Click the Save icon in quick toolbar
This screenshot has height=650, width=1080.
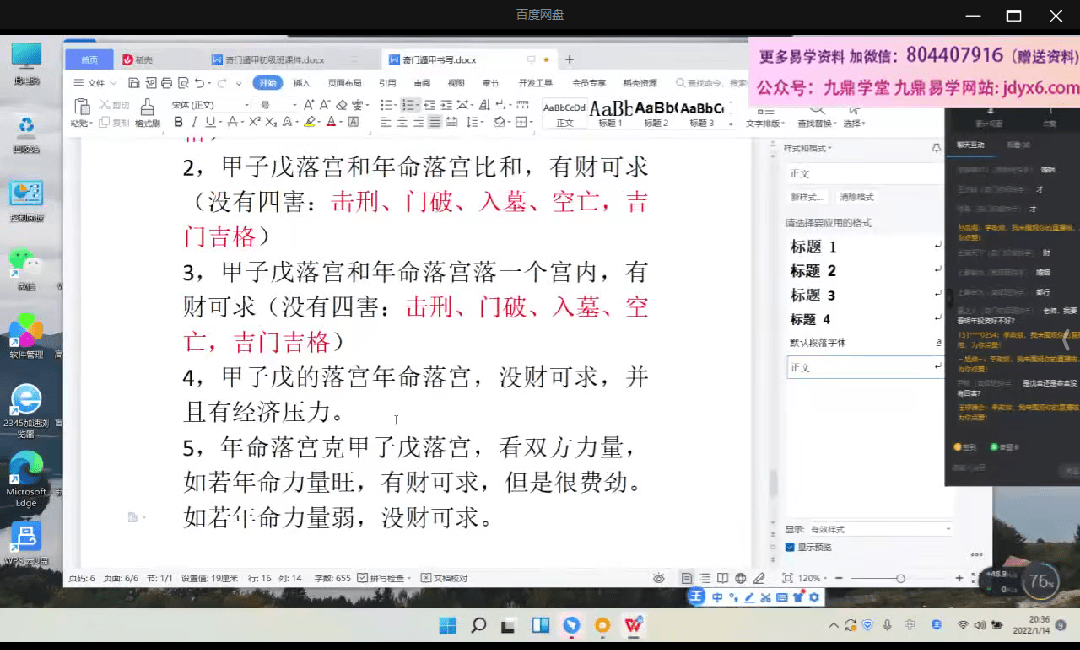pos(135,83)
